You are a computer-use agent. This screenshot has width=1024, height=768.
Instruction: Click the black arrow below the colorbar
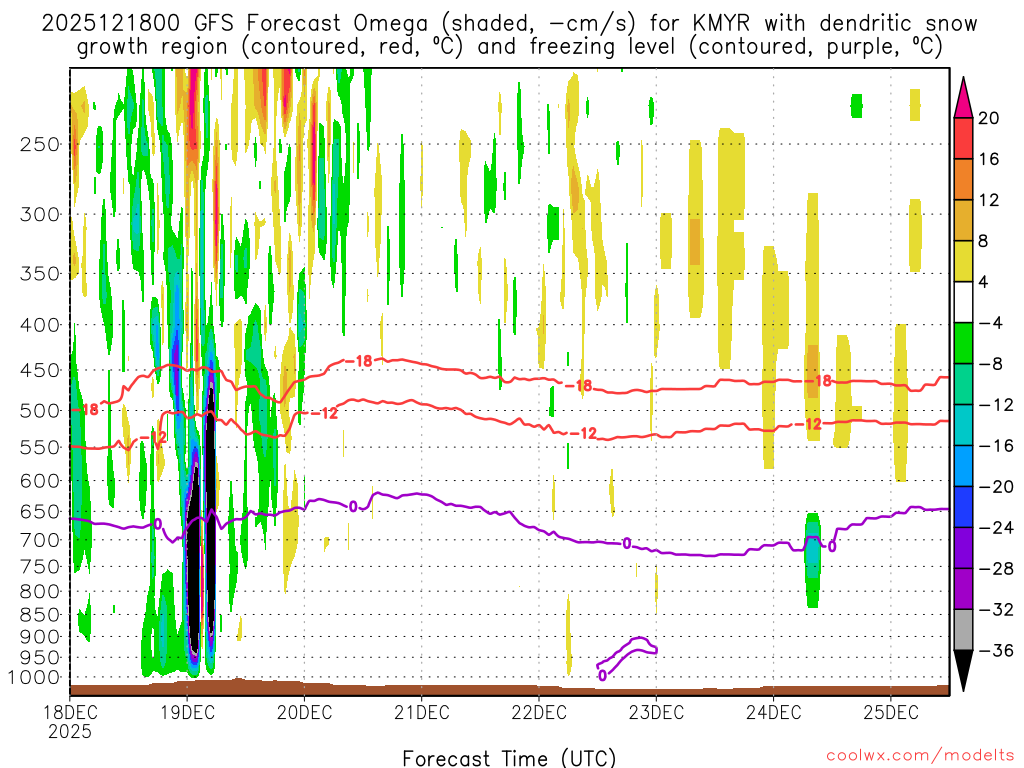point(963,671)
